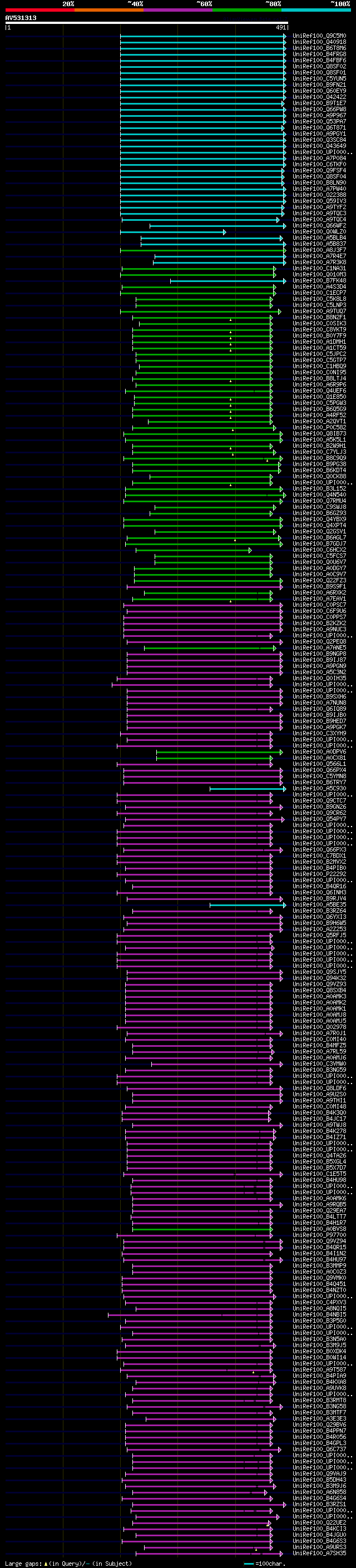Click UniRef100_Q66WF2 entry

(319, 225)
